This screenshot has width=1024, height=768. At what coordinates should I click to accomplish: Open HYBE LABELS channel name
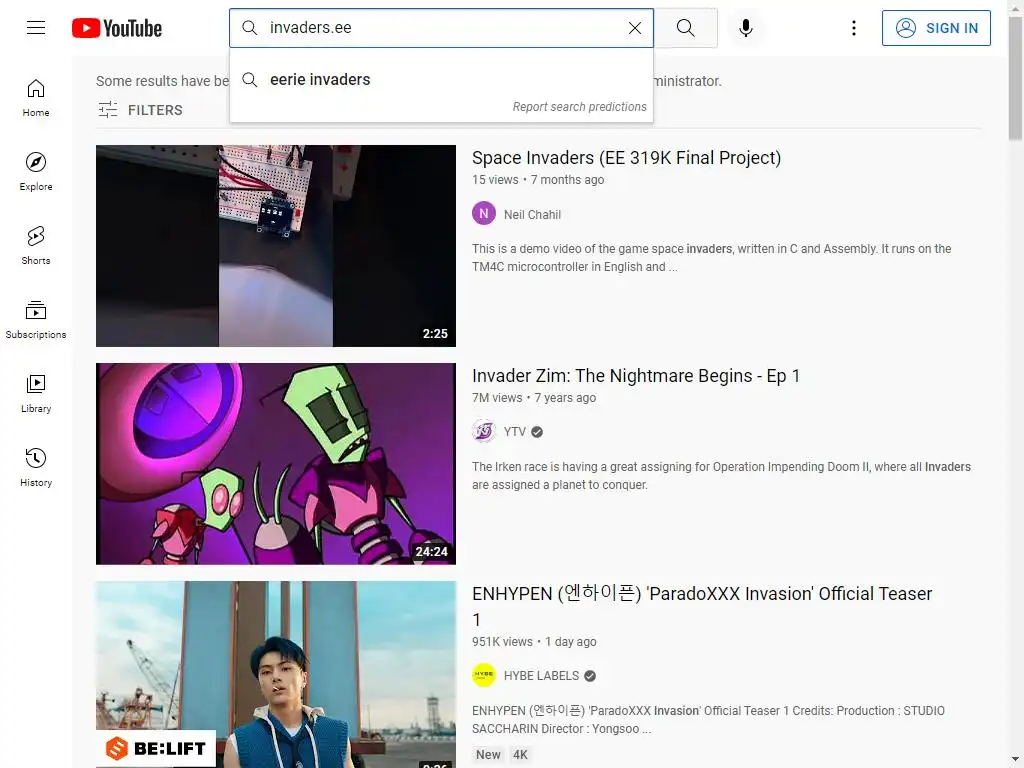[541, 676]
